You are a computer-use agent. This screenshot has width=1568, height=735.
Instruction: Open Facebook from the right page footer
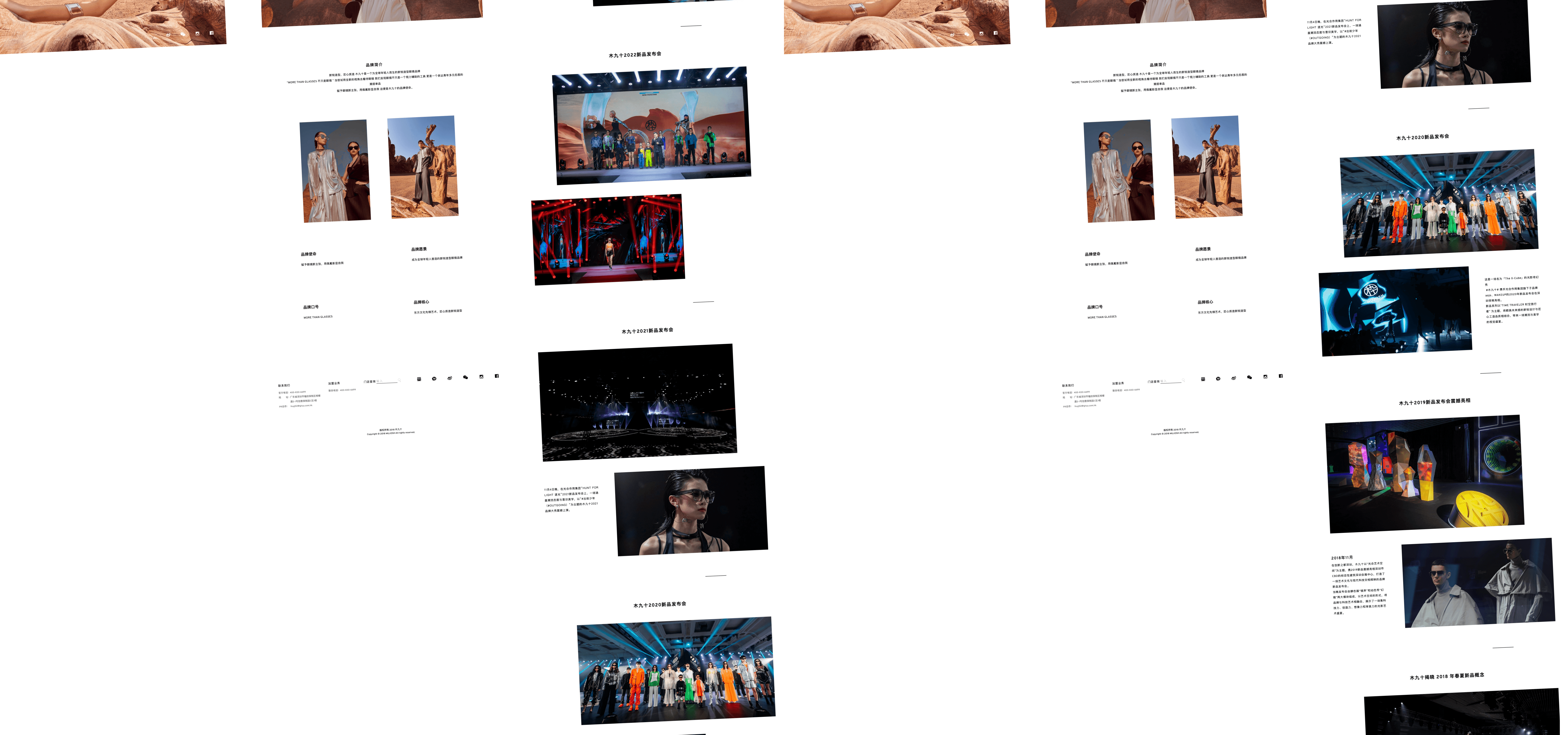coord(1281,376)
